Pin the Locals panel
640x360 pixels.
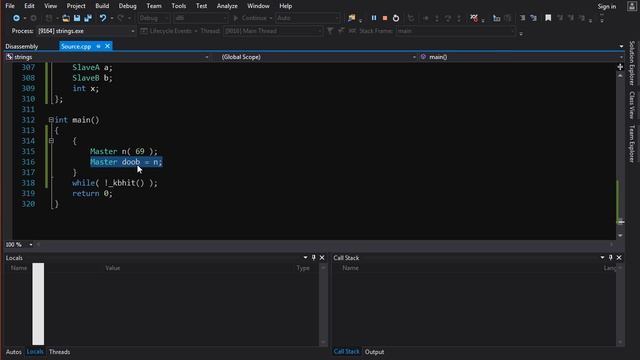tap(313, 258)
